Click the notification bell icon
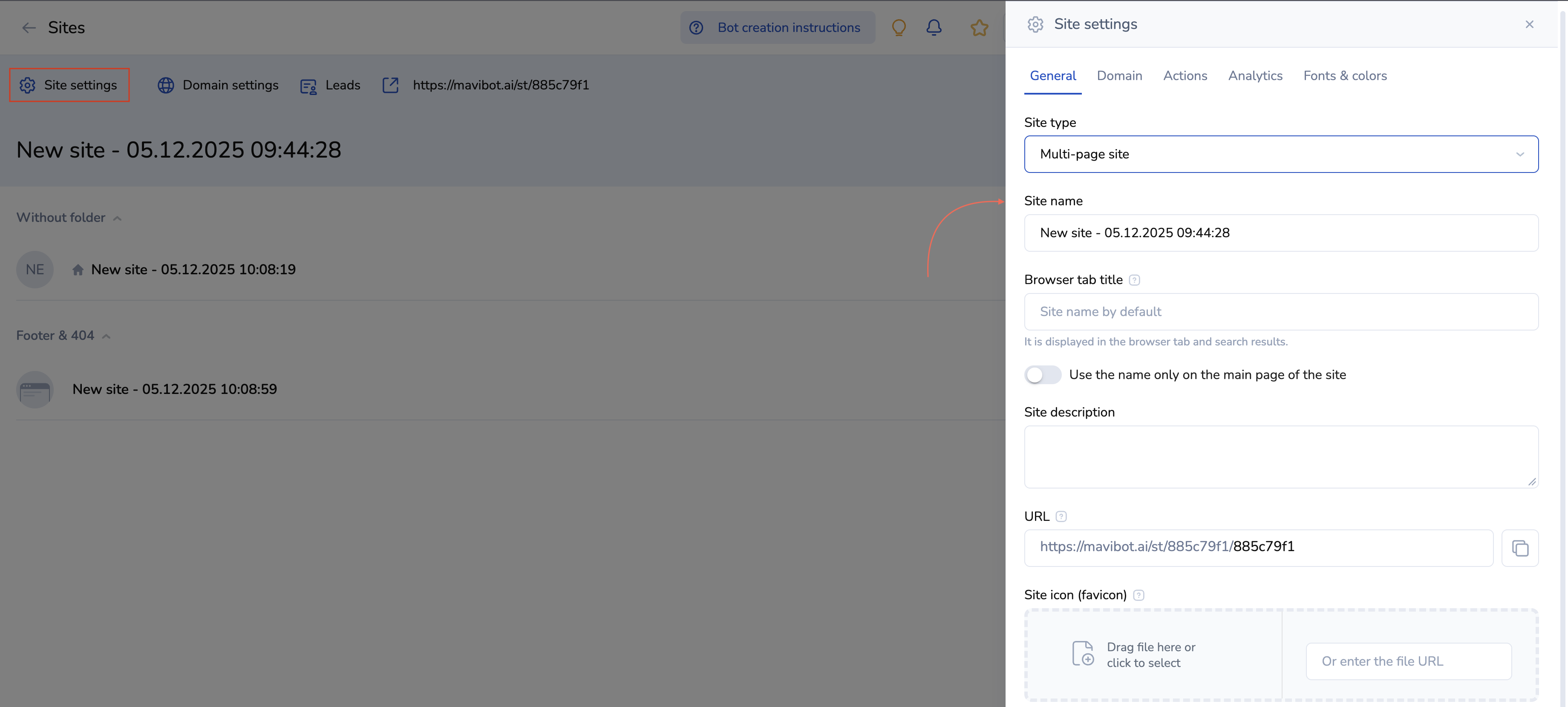Screen dimensions: 1568x707 (934, 28)
